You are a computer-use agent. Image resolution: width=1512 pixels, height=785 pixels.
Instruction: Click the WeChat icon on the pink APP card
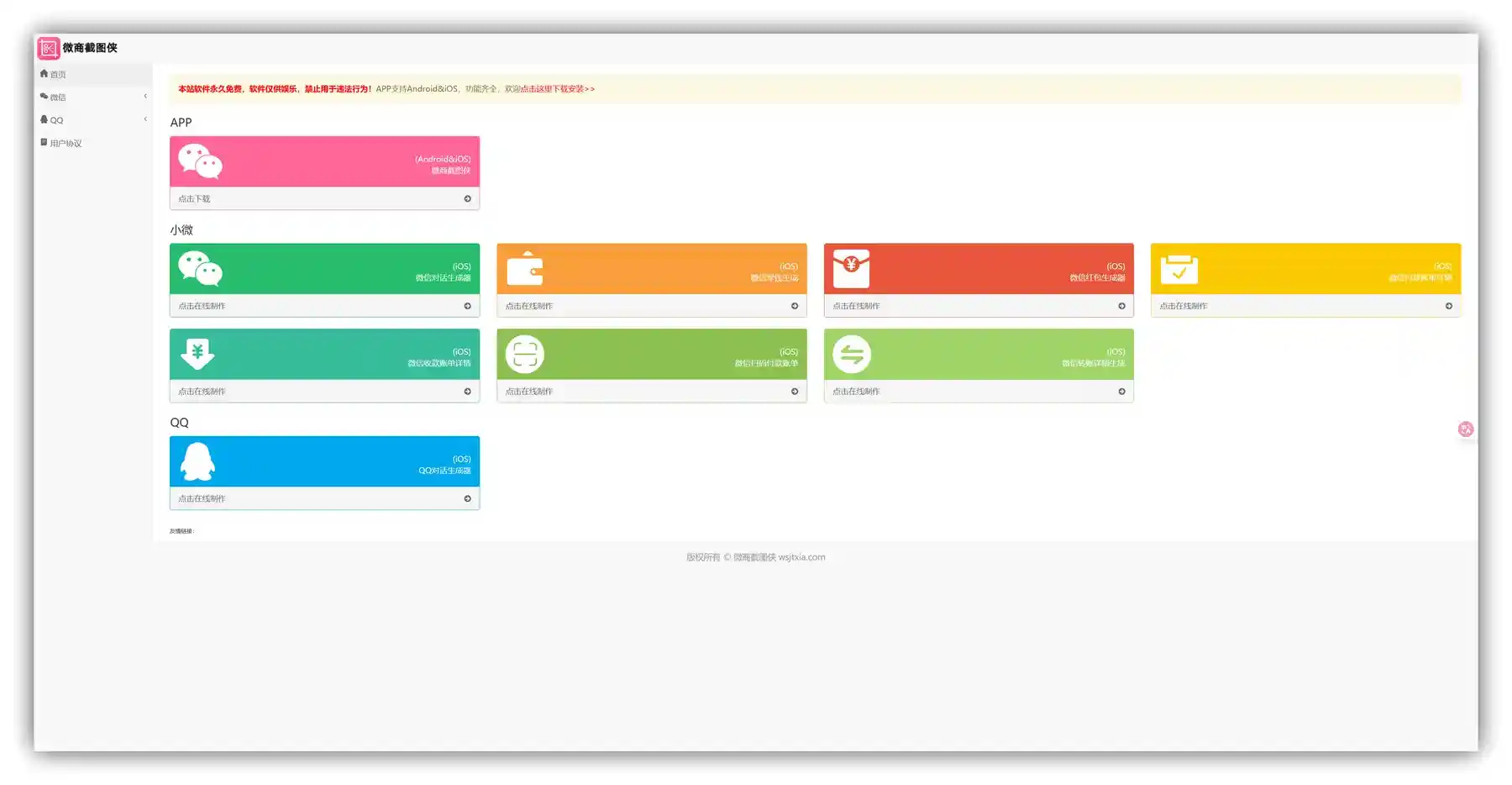point(200,161)
